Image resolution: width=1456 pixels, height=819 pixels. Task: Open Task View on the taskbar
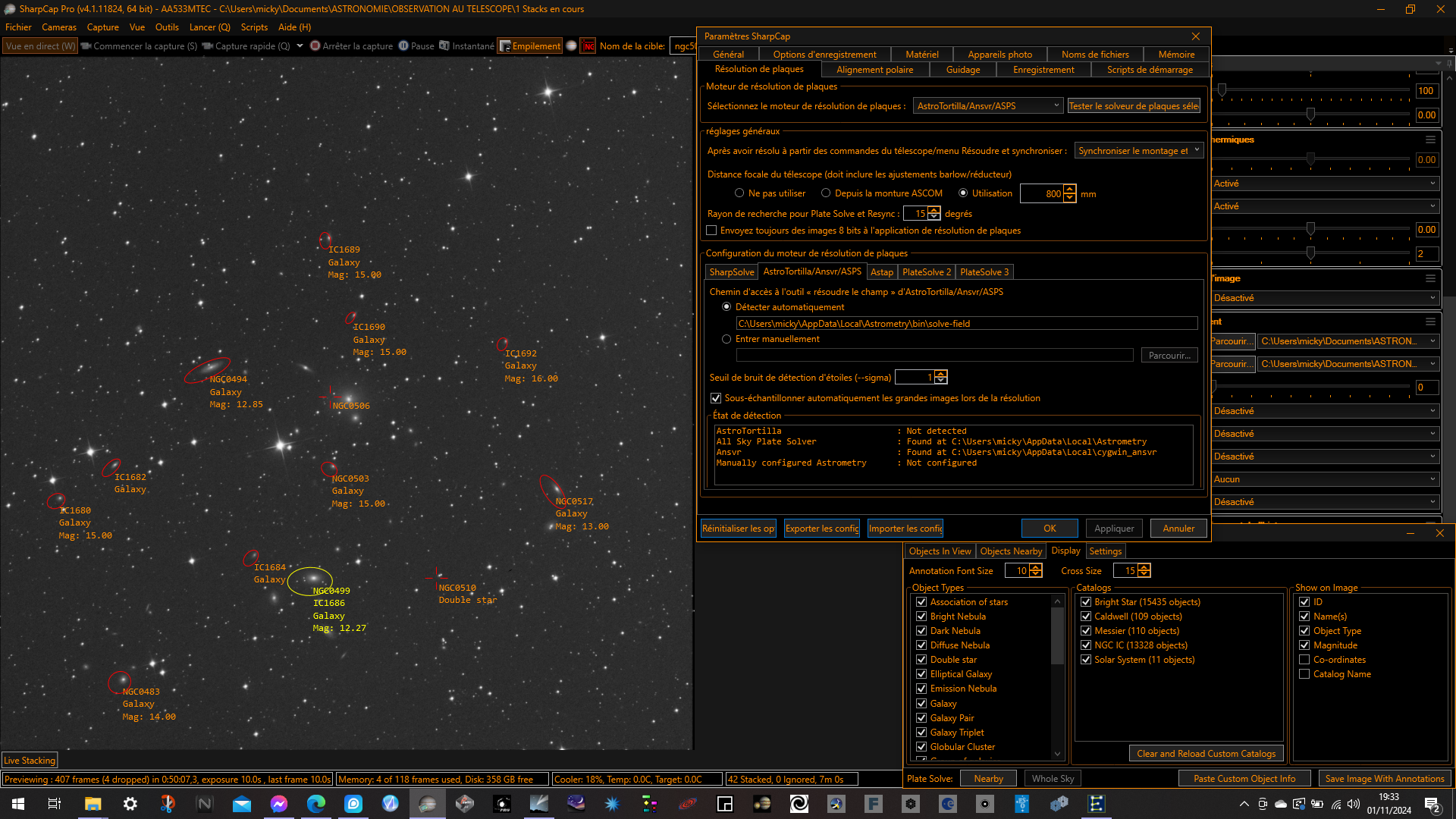click(x=55, y=804)
